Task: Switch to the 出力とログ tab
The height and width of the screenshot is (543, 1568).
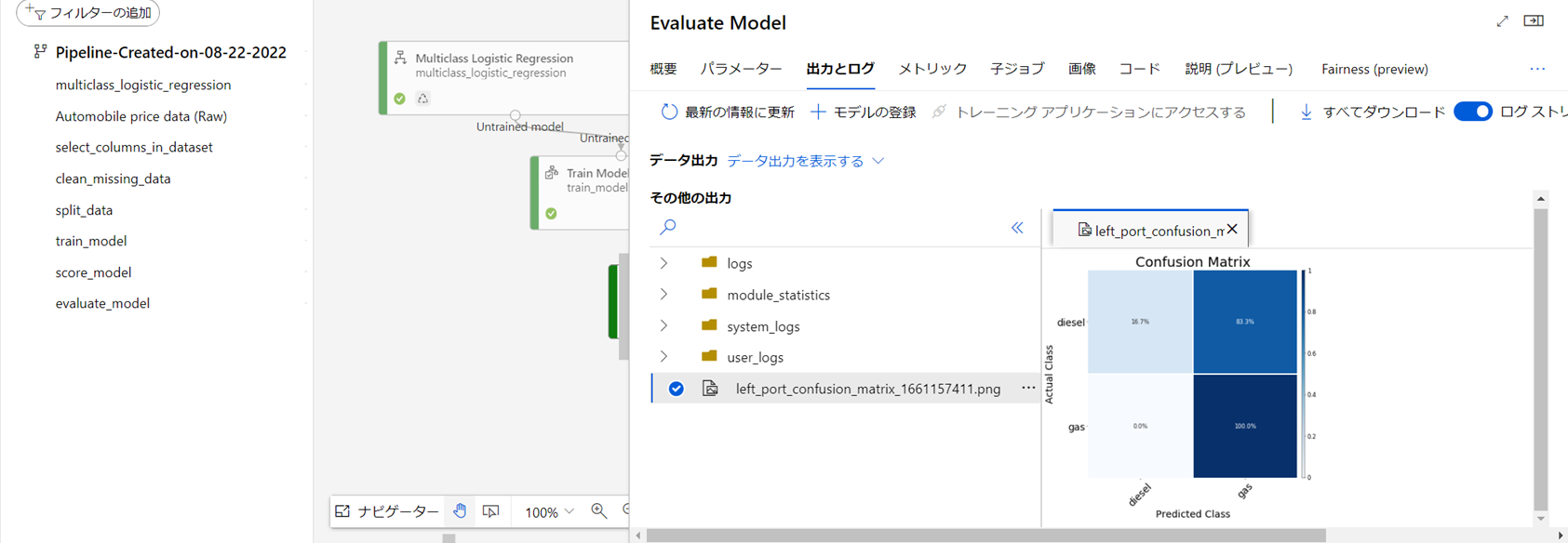Action: coord(840,69)
